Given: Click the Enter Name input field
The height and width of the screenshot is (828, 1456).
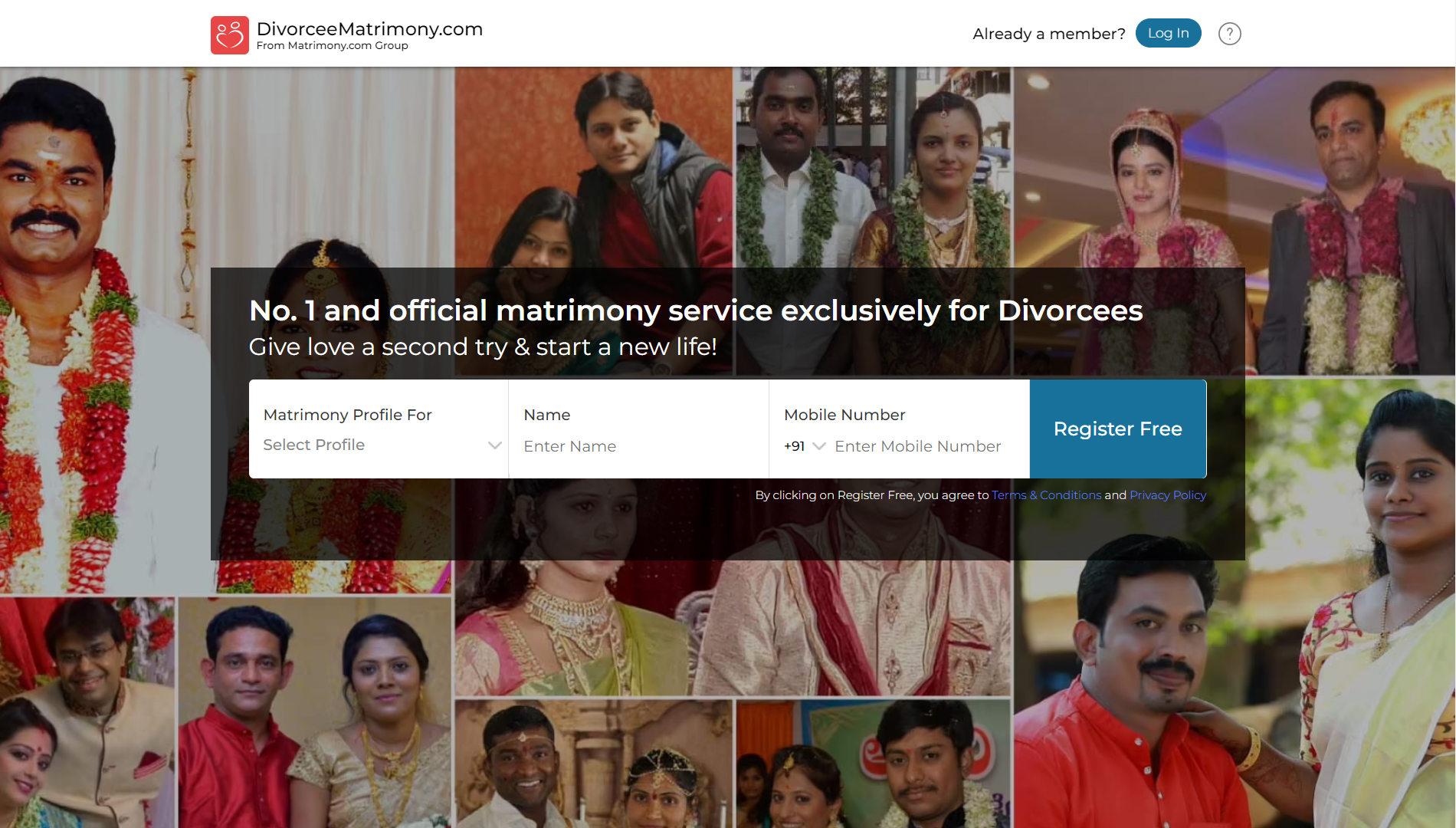Looking at the screenshot, I should (x=639, y=446).
